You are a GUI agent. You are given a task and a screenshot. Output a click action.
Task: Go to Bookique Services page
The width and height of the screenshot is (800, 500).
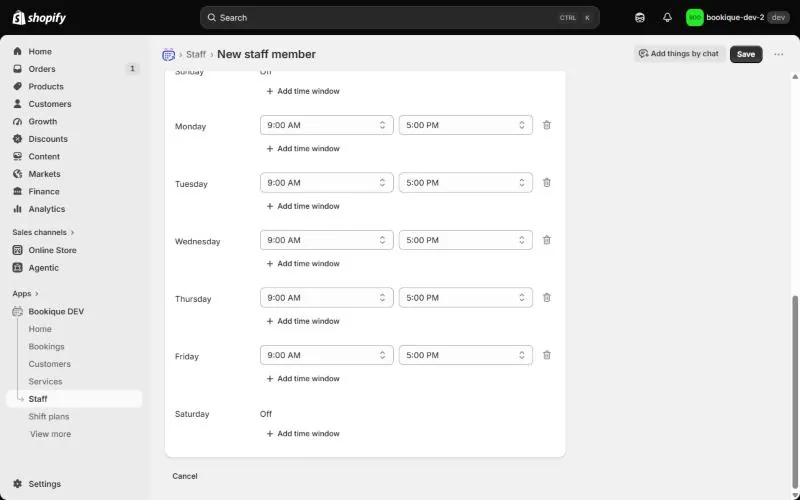(45, 382)
